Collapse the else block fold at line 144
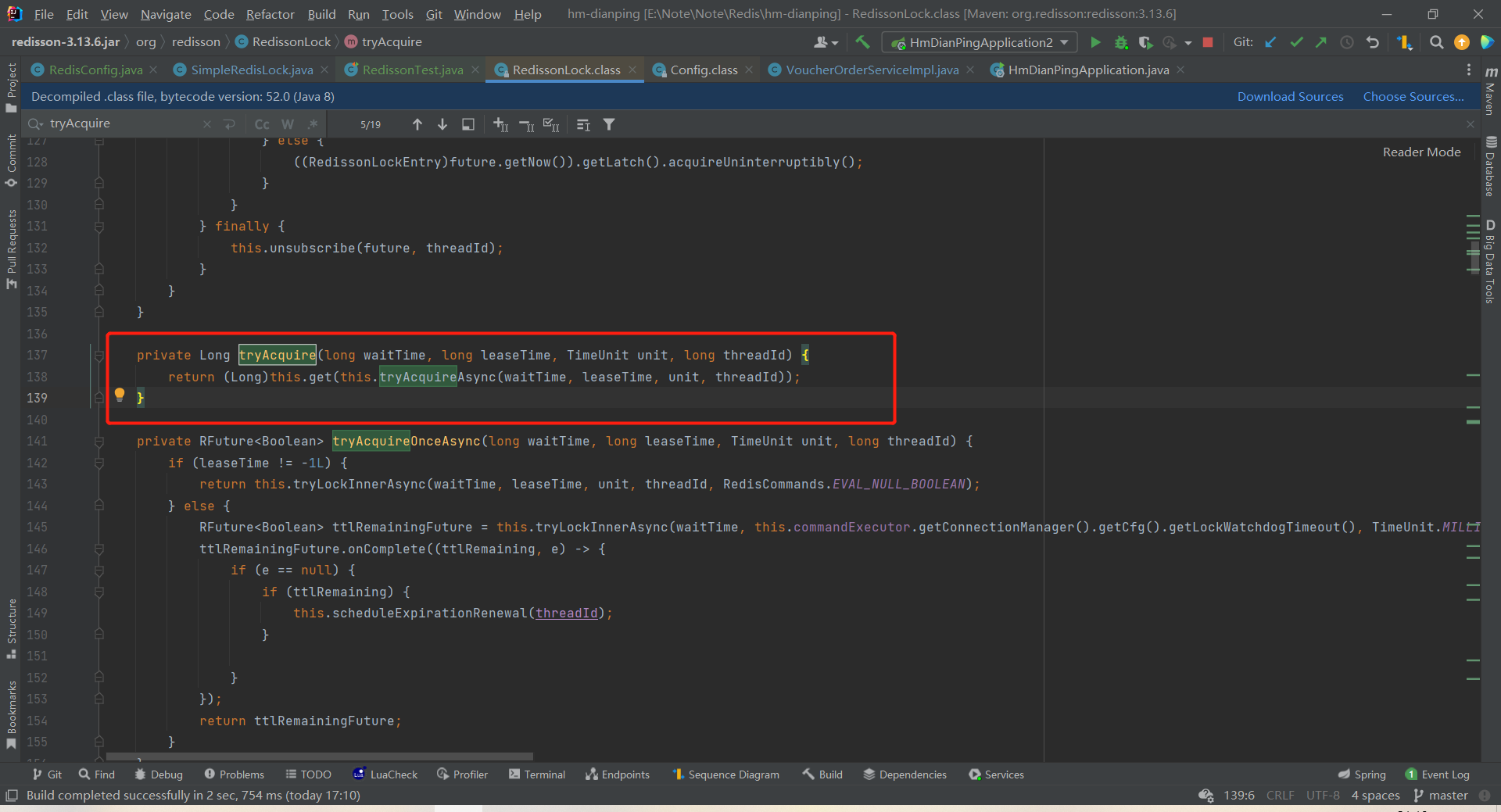 pyautogui.click(x=99, y=506)
